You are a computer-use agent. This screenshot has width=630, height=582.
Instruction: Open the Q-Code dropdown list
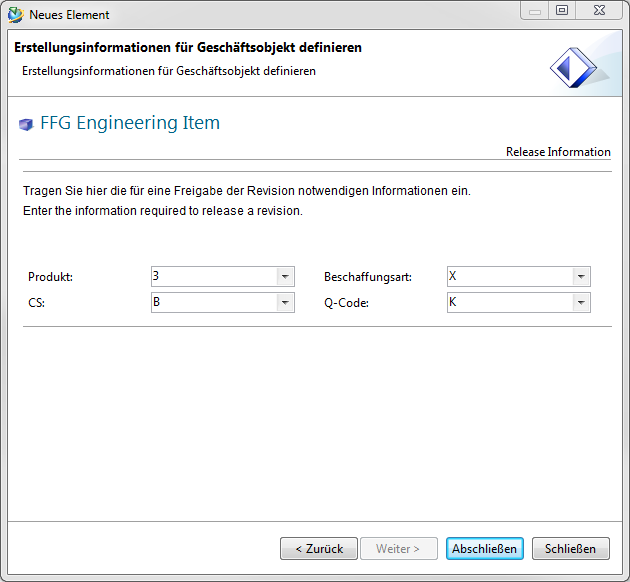tap(581, 303)
